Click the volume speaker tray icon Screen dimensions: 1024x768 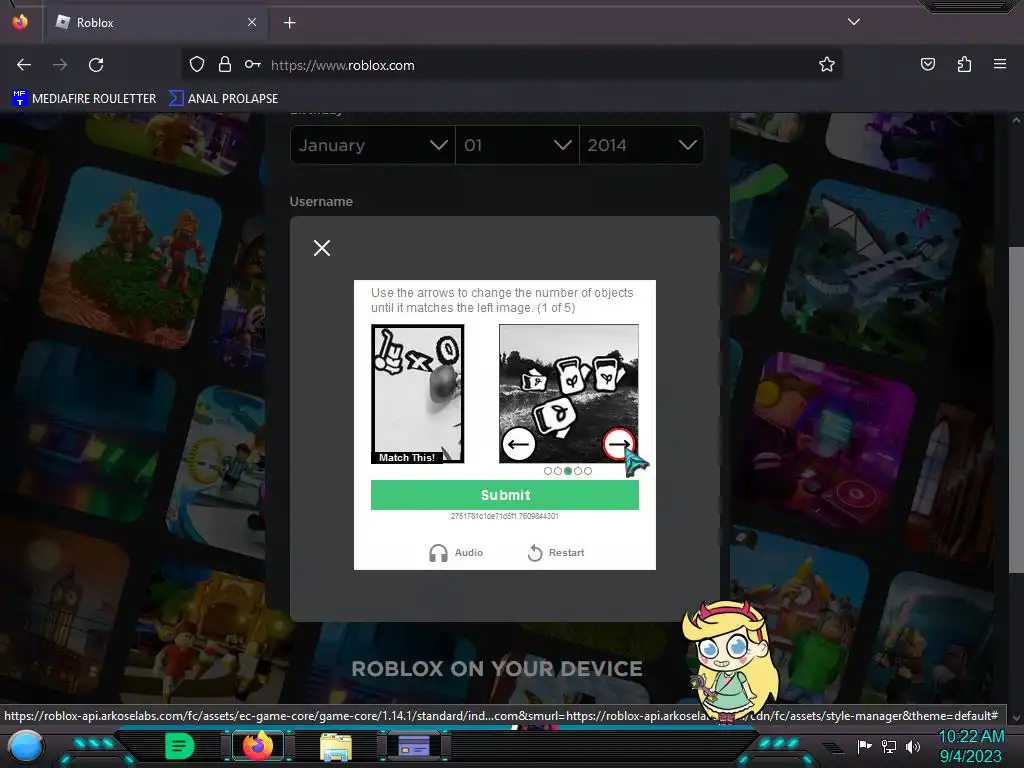pyautogui.click(x=913, y=746)
